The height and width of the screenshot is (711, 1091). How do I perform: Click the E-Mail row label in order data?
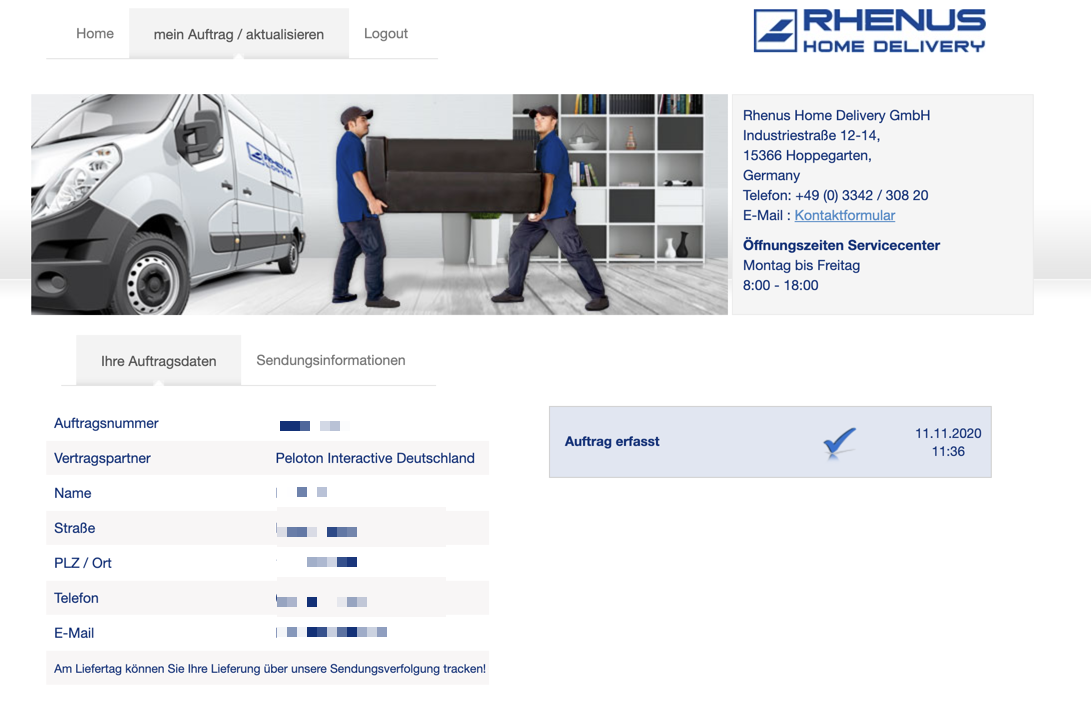pos(74,633)
